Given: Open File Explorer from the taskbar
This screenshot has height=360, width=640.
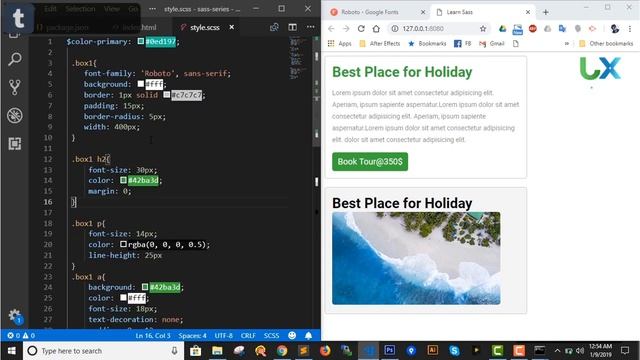Looking at the screenshot, I should [217, 350].
